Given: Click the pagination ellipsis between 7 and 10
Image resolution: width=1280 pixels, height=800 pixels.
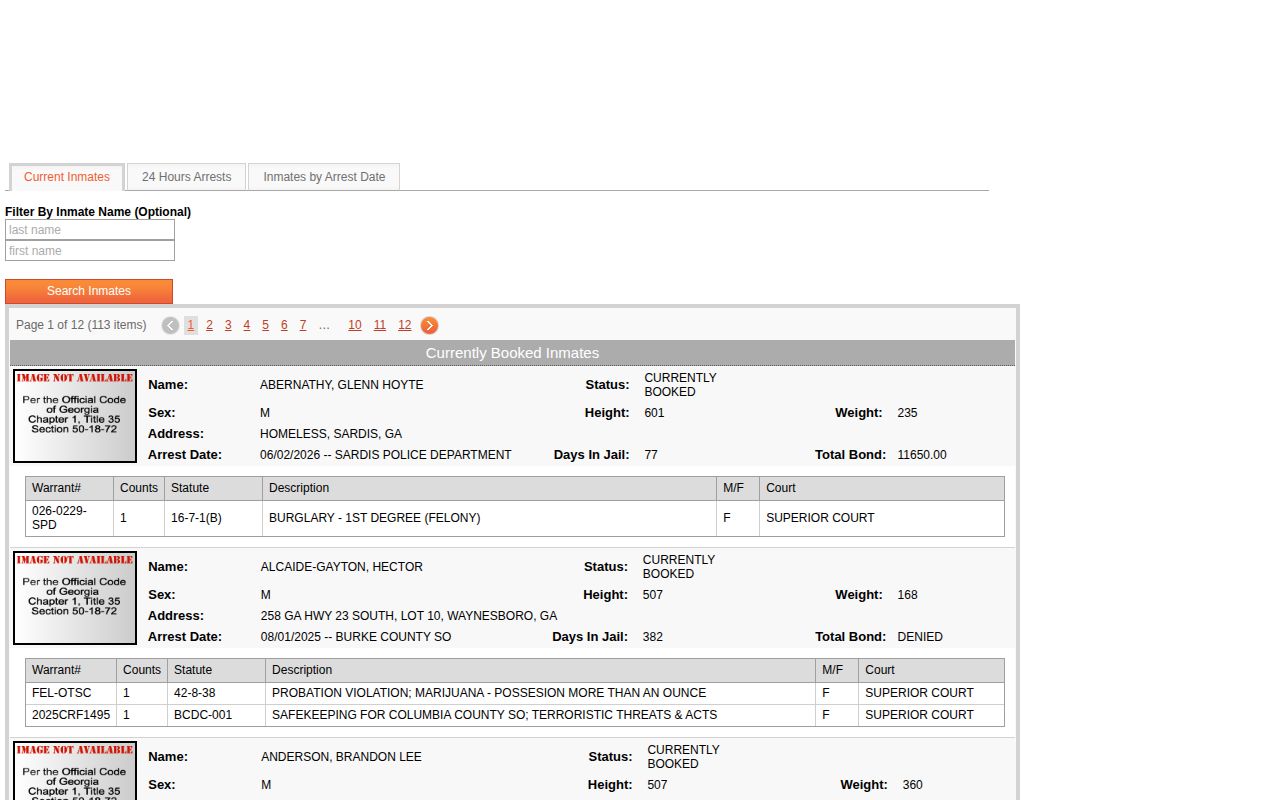Looking at the screenshot, I should click(x=324, y=325).
